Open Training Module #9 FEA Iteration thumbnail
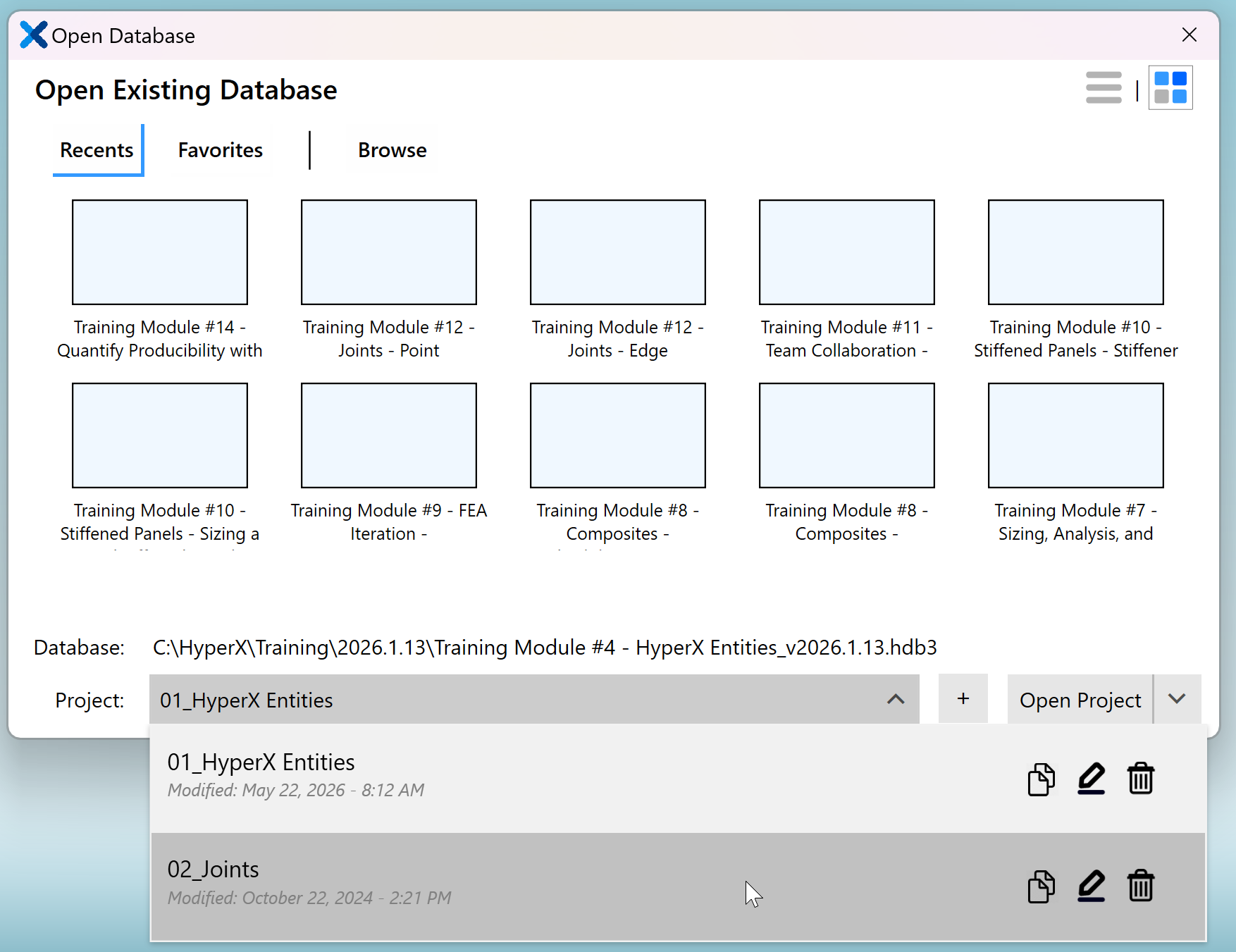 click(x=389, y=435)
